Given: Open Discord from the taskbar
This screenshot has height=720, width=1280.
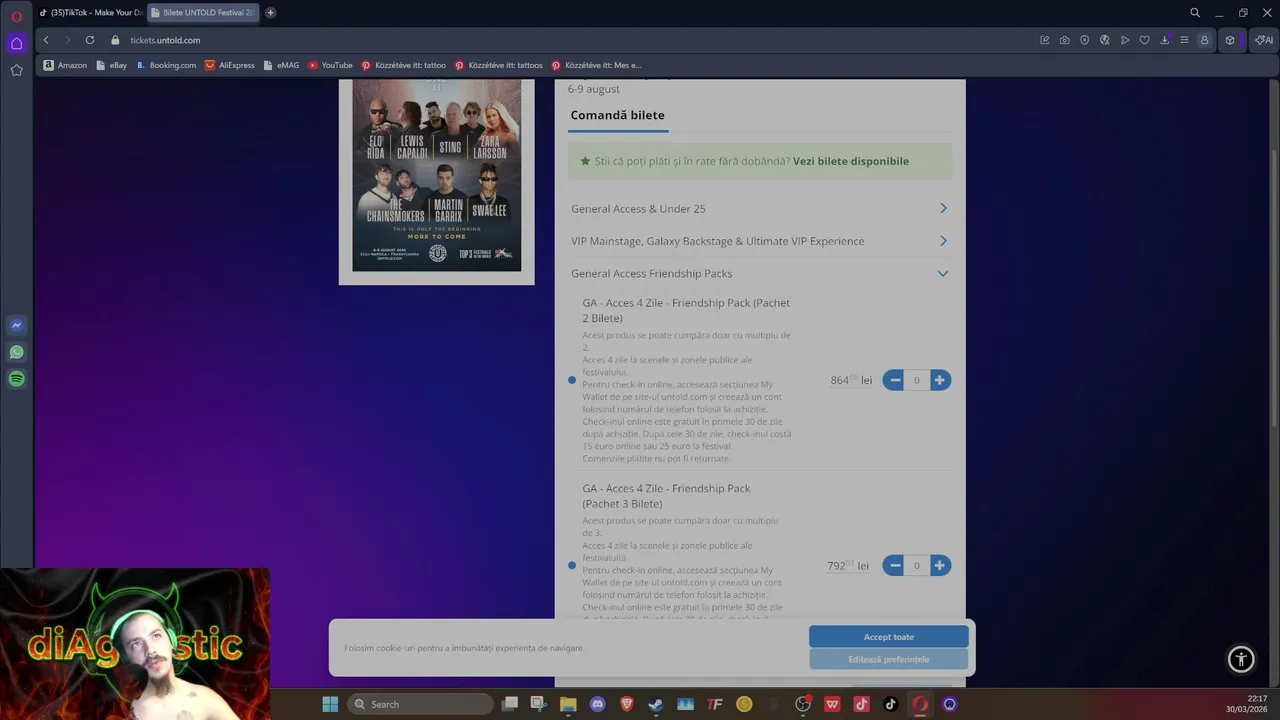Looking at the screenshot, I should coord(598,704).
